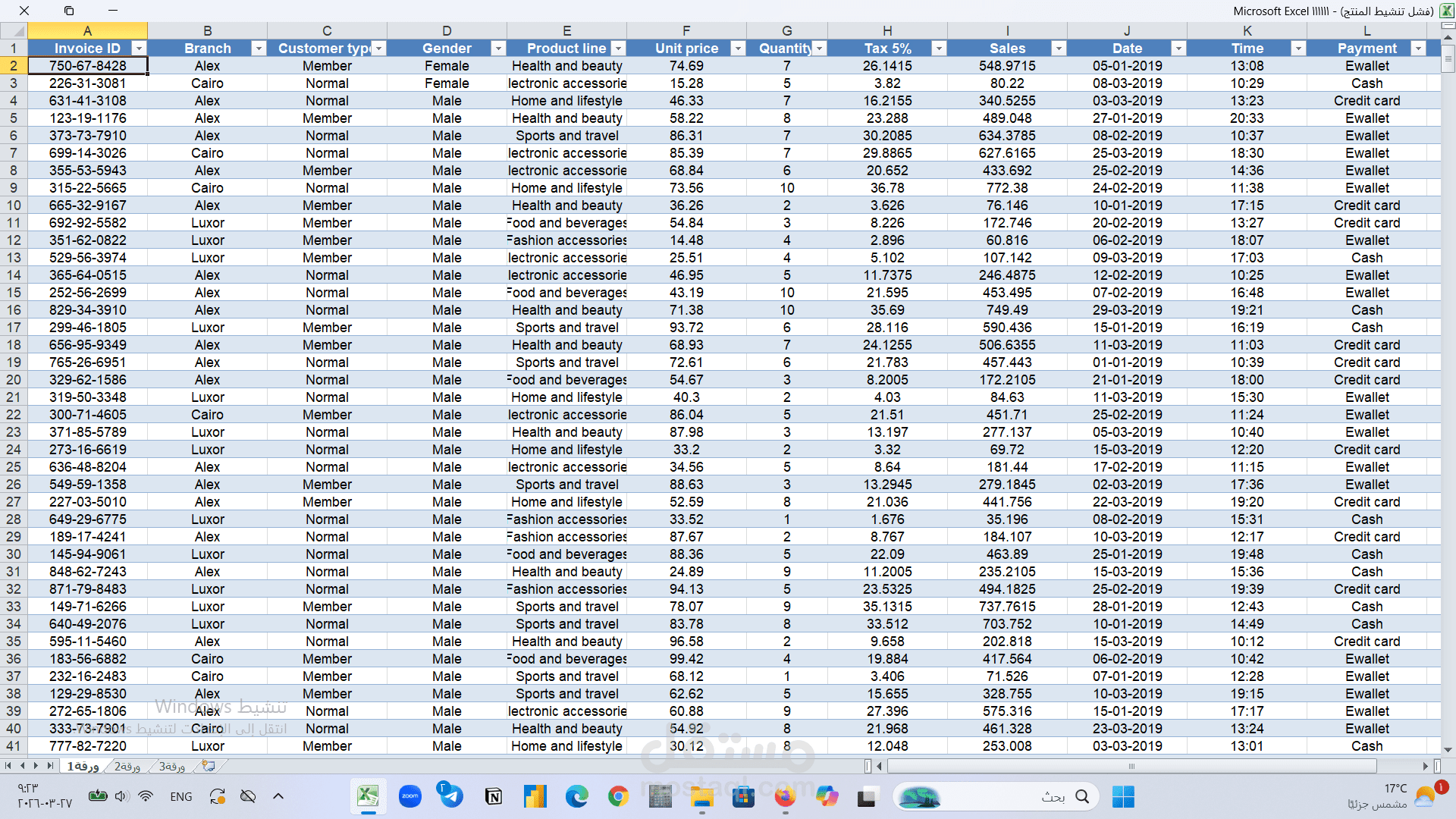Open the Invoice ID filter dropdown
The width and height of the screenshot is (1456, 819).
139,49
